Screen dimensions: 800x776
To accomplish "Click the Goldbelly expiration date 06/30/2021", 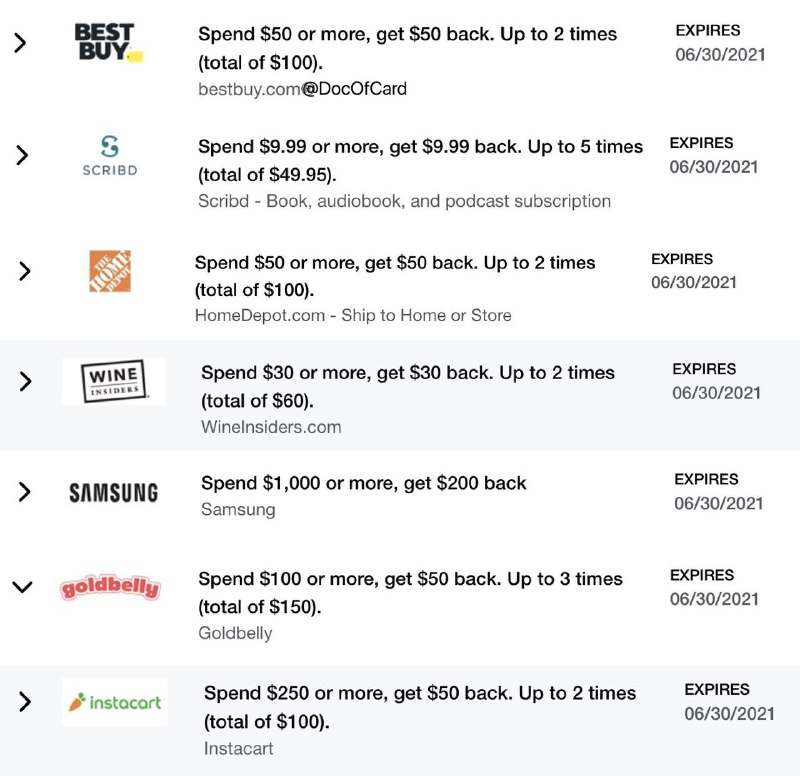I will (x=713, y=600).
